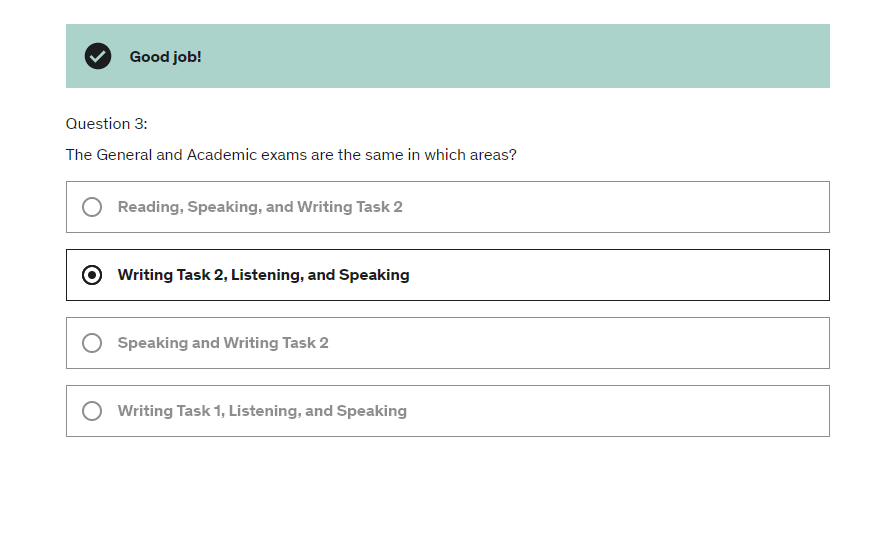Choose radio circle beside 'Speaking and Writing Task 2'
This screenshot has height=546, width=892.
pyautogui.click(x=92, y=343)
